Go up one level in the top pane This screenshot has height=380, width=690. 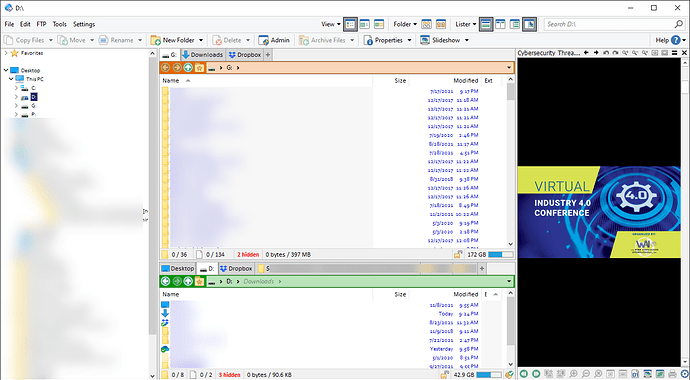(188, 68)
